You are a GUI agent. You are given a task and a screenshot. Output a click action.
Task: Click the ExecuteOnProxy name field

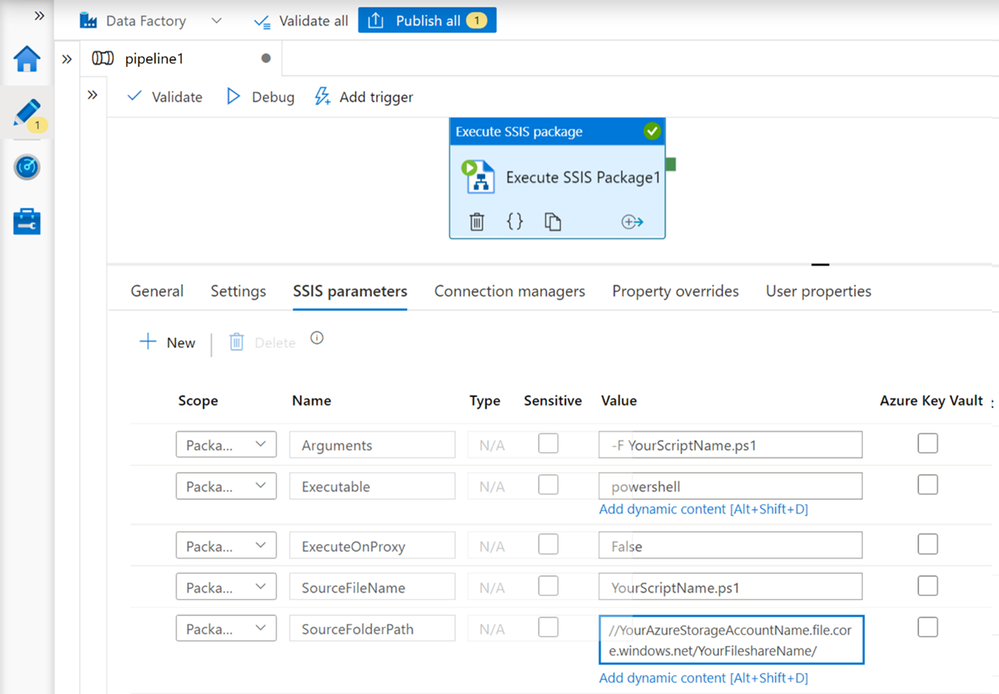click(x=372, y=546)
